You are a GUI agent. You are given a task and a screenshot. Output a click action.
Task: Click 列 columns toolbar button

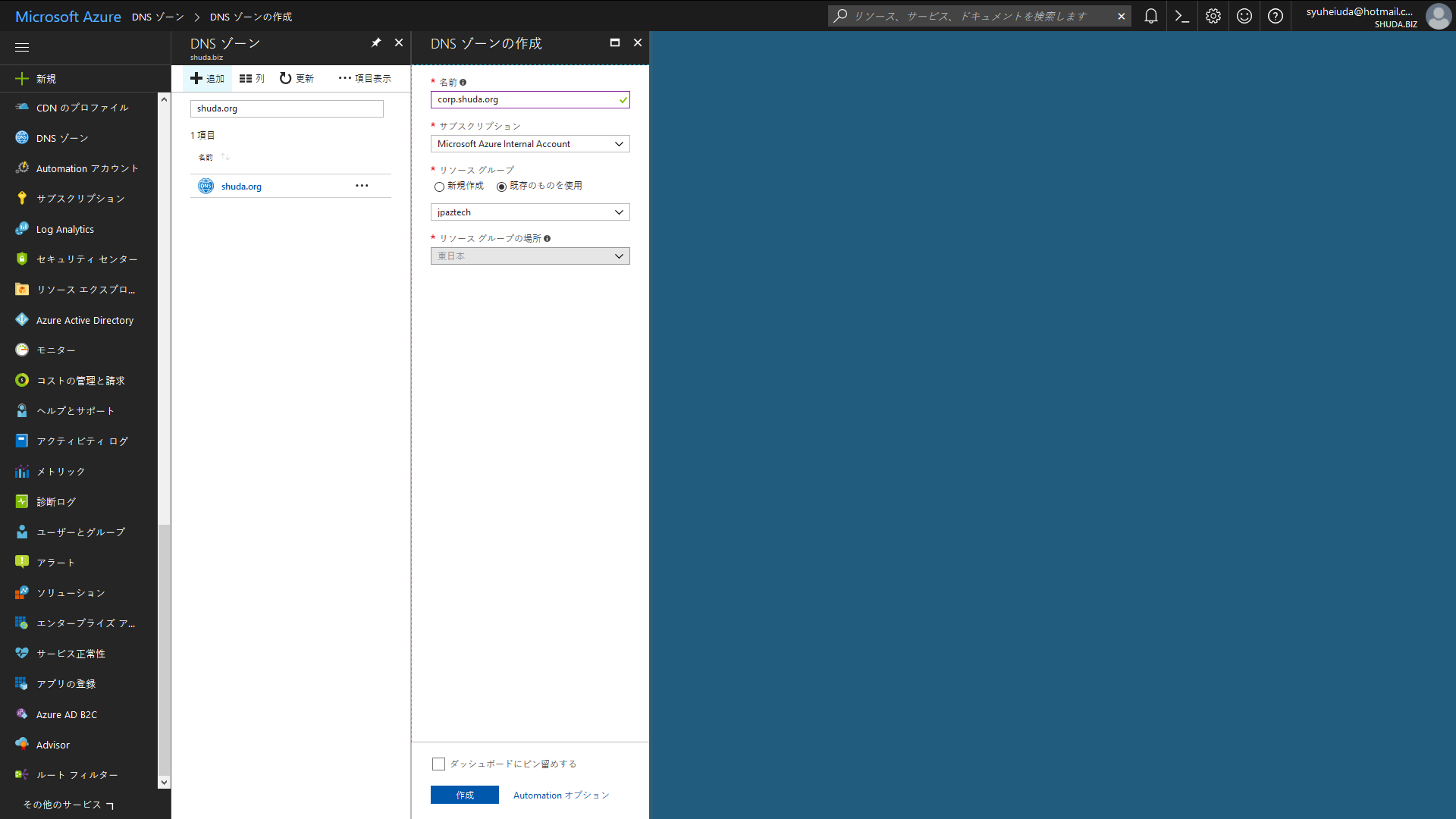(x=252, y=78)
